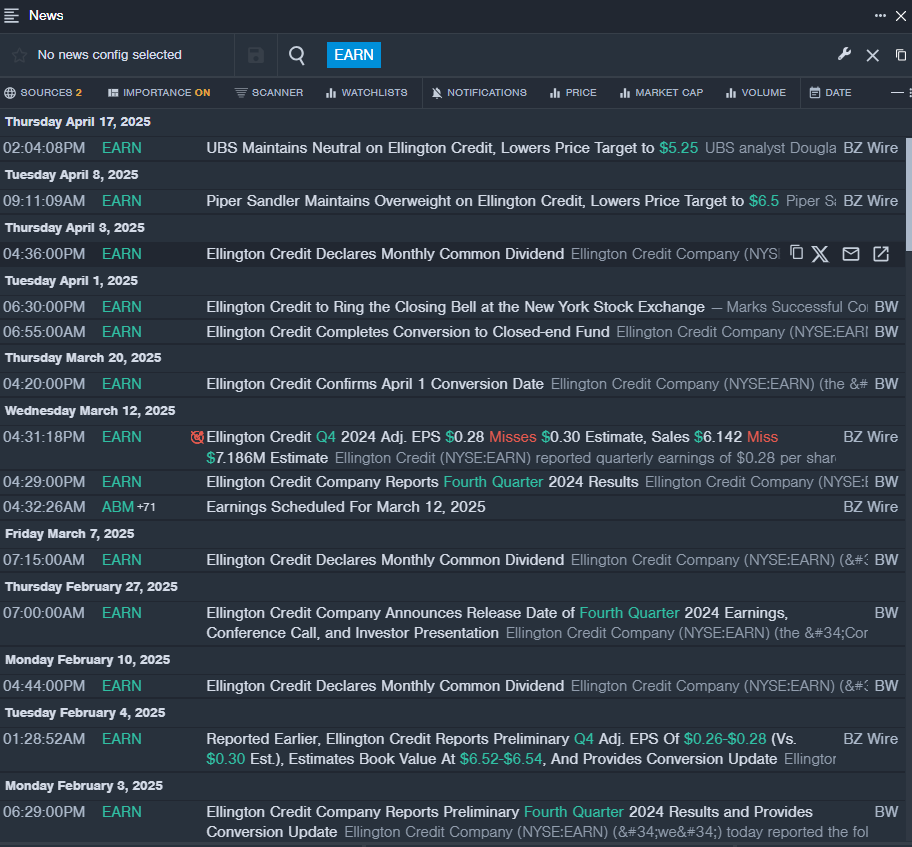Open Completes Conversion to Closed-end Fund headline
This screenshot has width=912, height=847.
pyautogui.click(x=408, y=332)
